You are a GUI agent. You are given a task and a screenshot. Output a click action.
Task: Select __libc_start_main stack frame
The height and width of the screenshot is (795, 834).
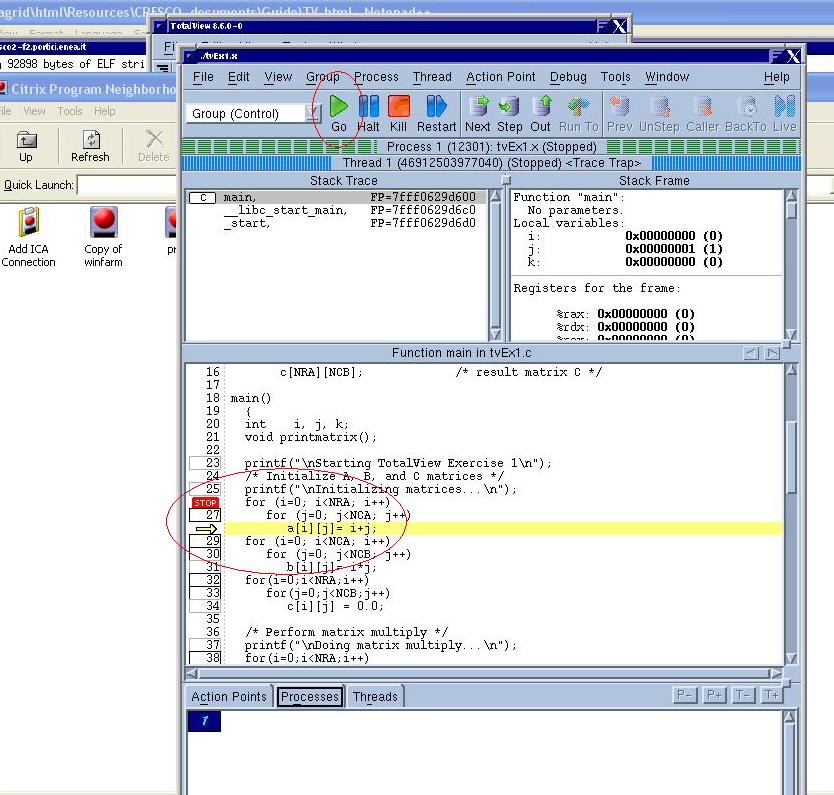(336, 211)
